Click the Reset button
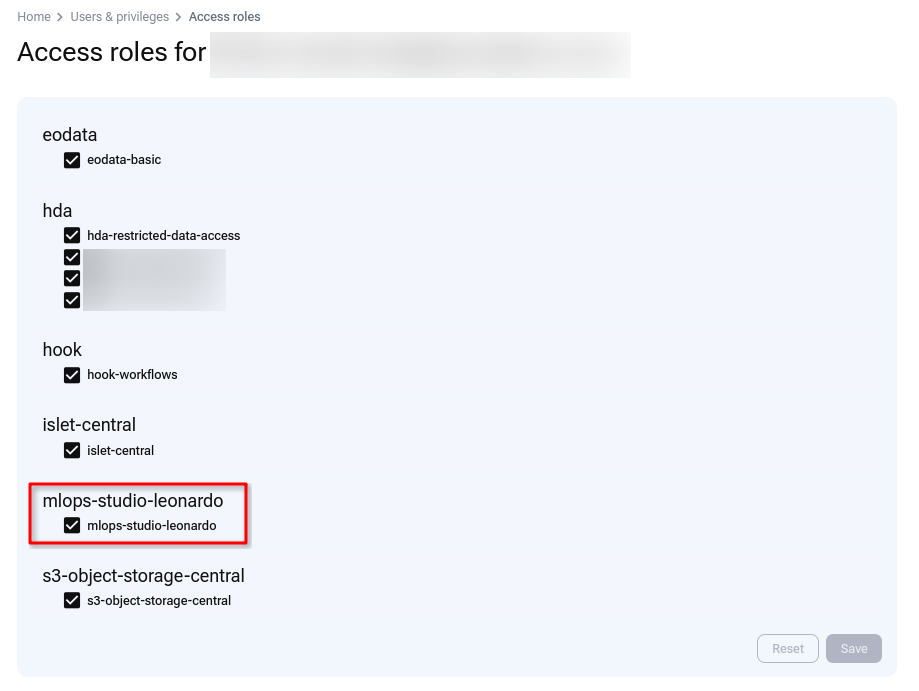The width and height of the screenshot is (919, 691). [x=788, y=649]
